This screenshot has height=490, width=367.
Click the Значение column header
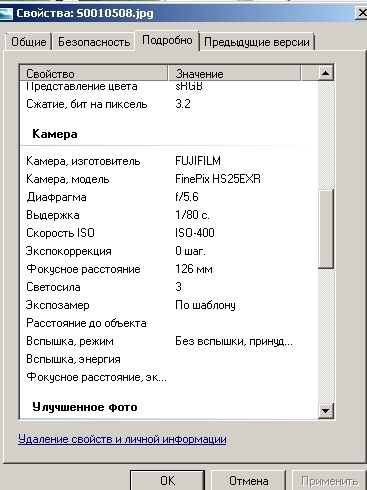234,74
